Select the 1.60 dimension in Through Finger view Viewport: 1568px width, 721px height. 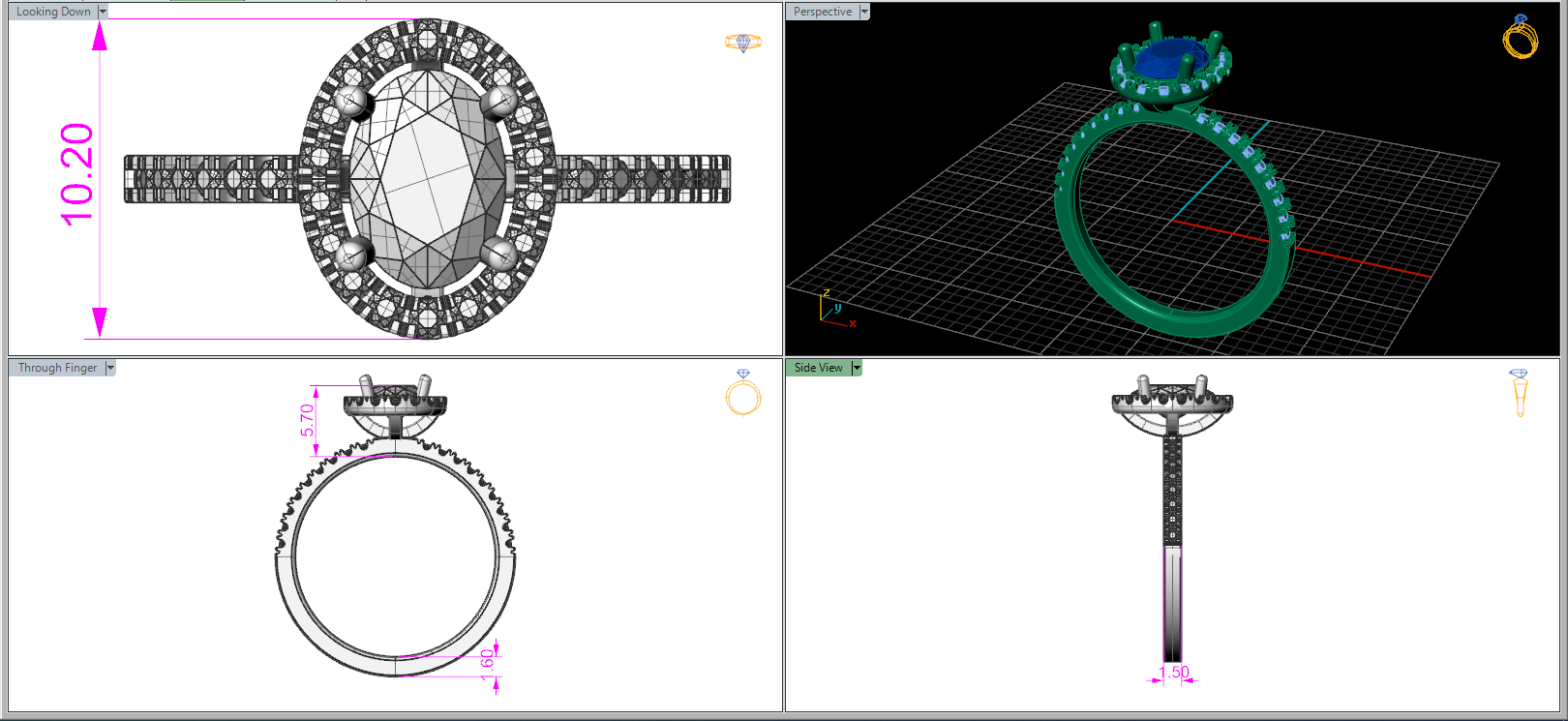[487, 664]
